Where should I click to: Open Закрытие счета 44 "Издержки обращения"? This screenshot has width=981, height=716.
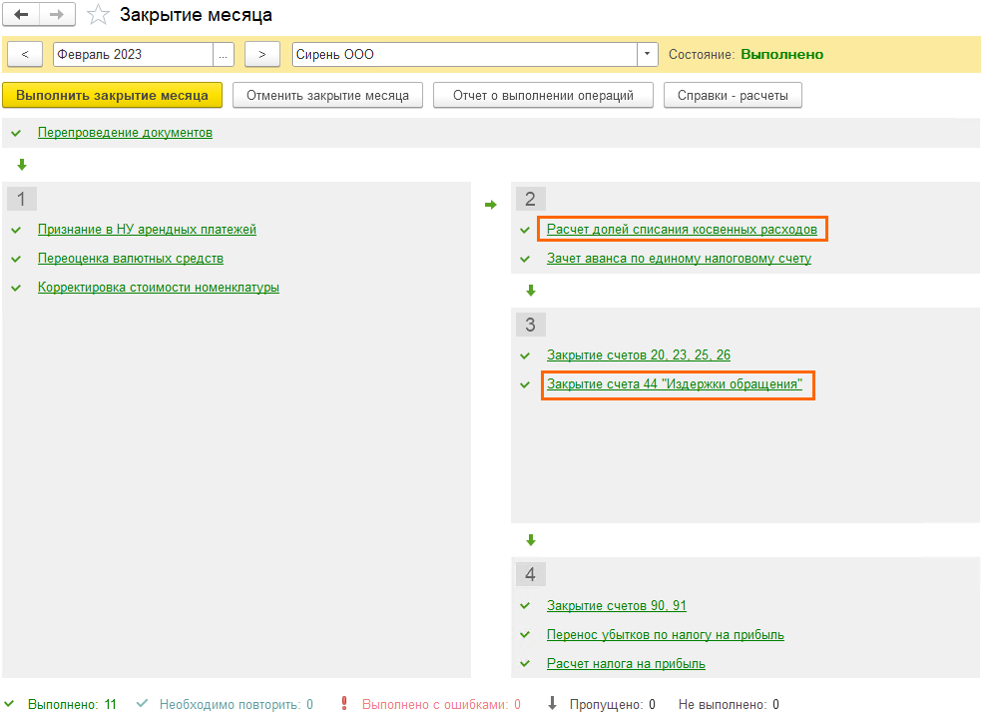coord(674,384)
